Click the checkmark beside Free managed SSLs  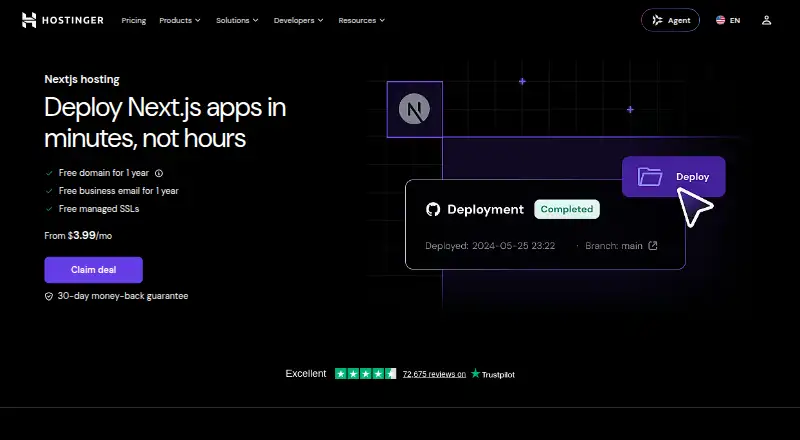coord(49,209)
